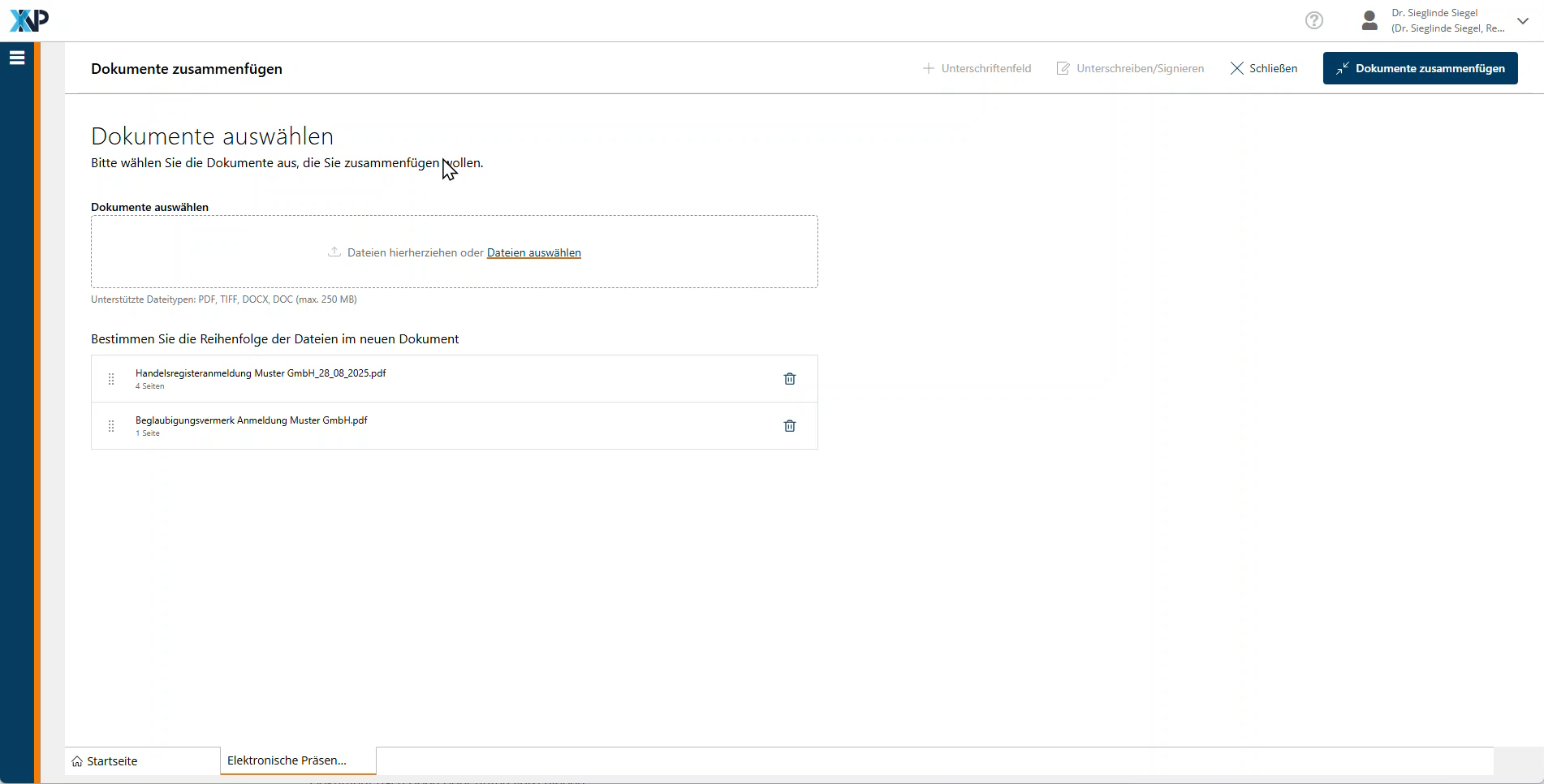Click the Dateien auswählen link
This screenshot has width=1544, height=784.
533,252
